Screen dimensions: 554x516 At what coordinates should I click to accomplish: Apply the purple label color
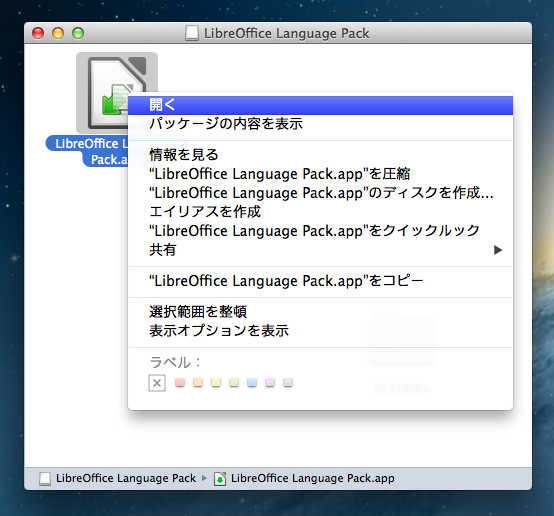(x=270, y=383)
